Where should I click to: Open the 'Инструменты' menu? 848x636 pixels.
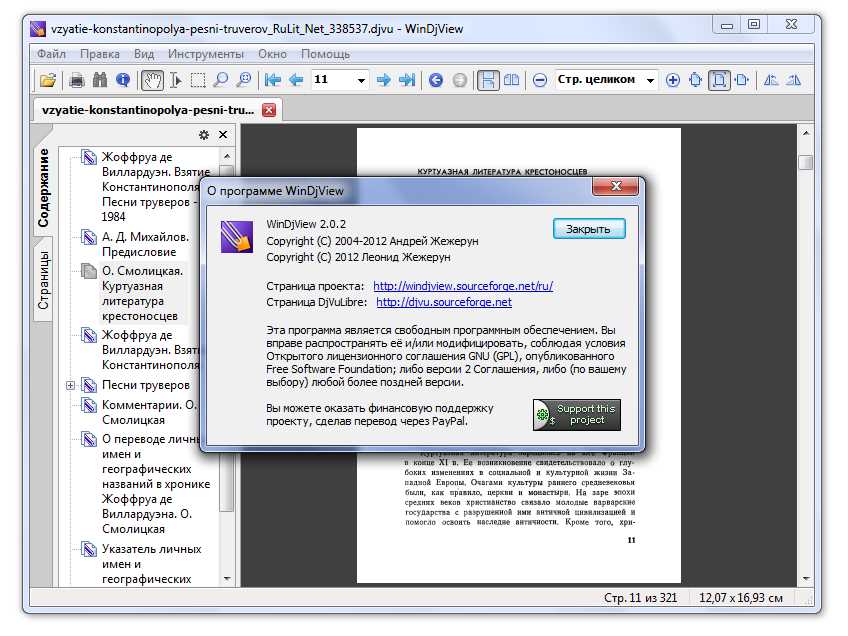pyautogui.click(x=205, y=54)
